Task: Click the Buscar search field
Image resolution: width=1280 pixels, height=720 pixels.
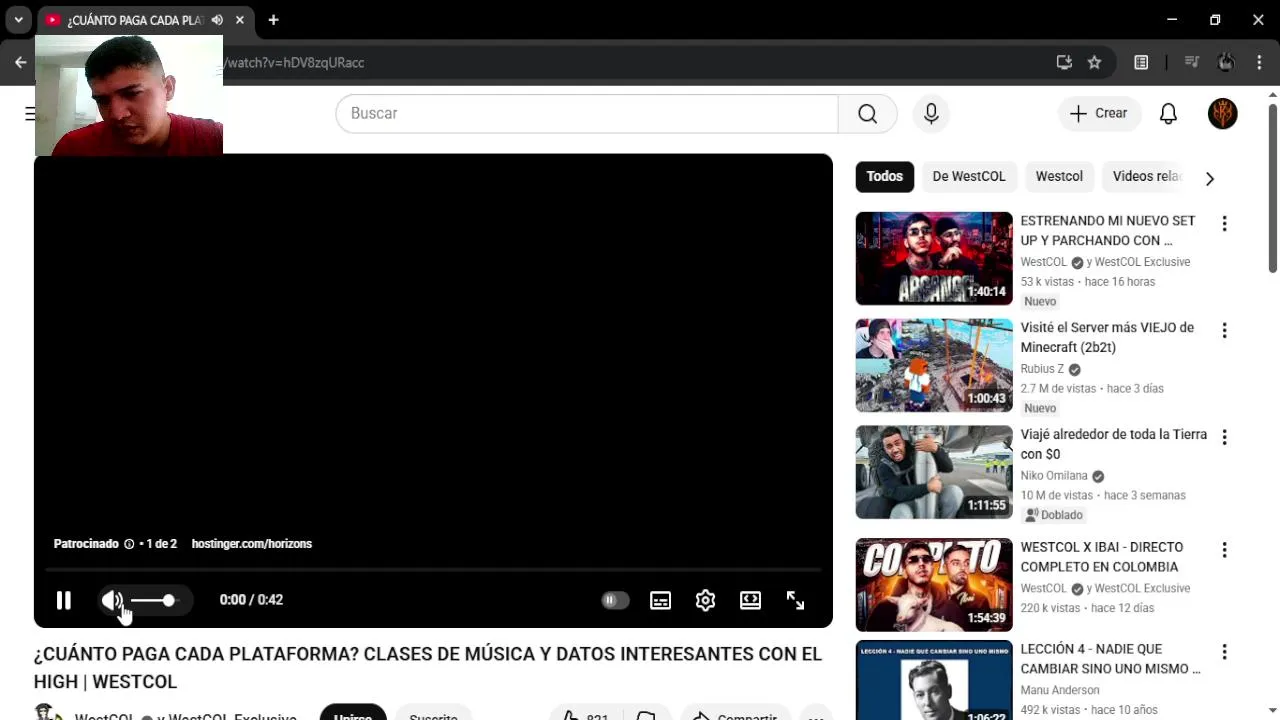Action: [x=587, y=113]
